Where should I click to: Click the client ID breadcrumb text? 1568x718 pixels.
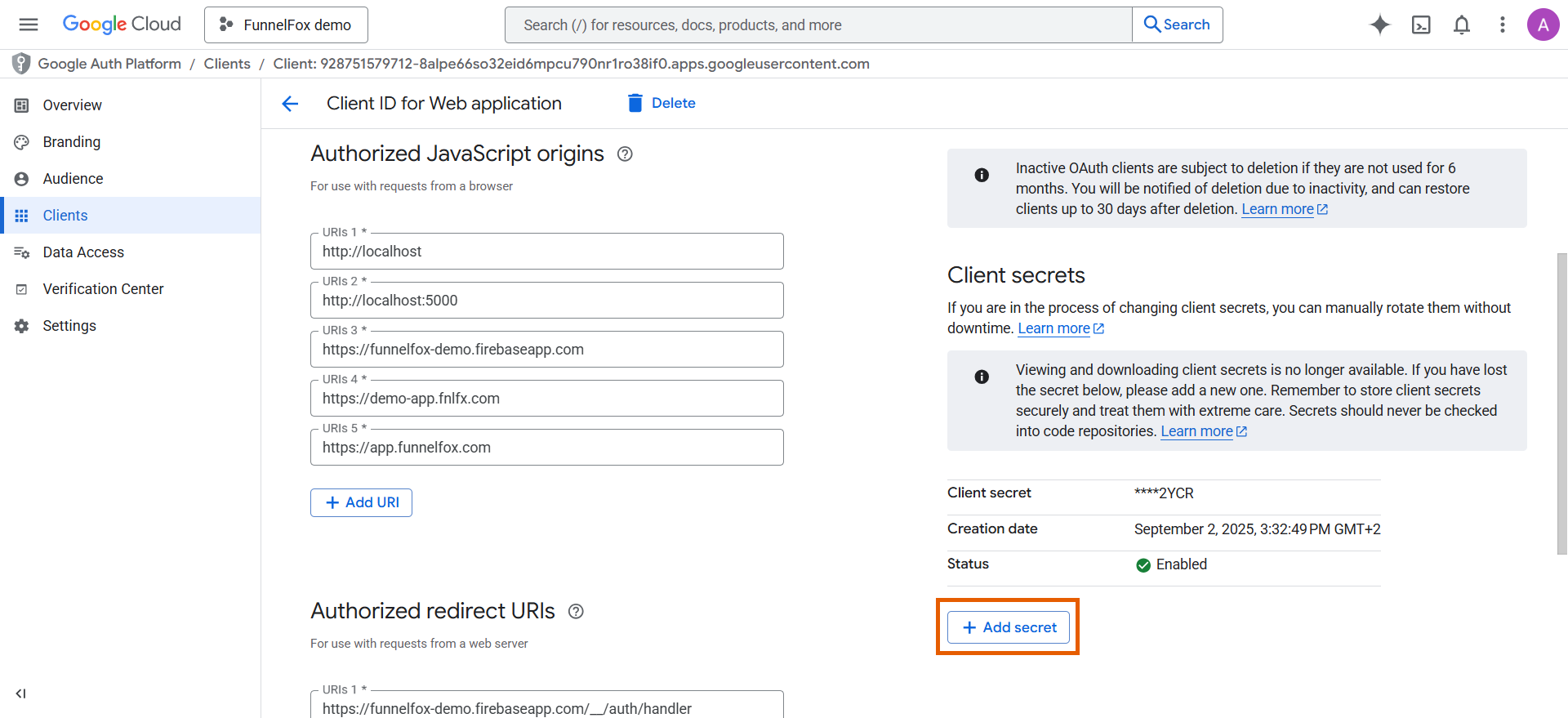(x=571, y=64)
